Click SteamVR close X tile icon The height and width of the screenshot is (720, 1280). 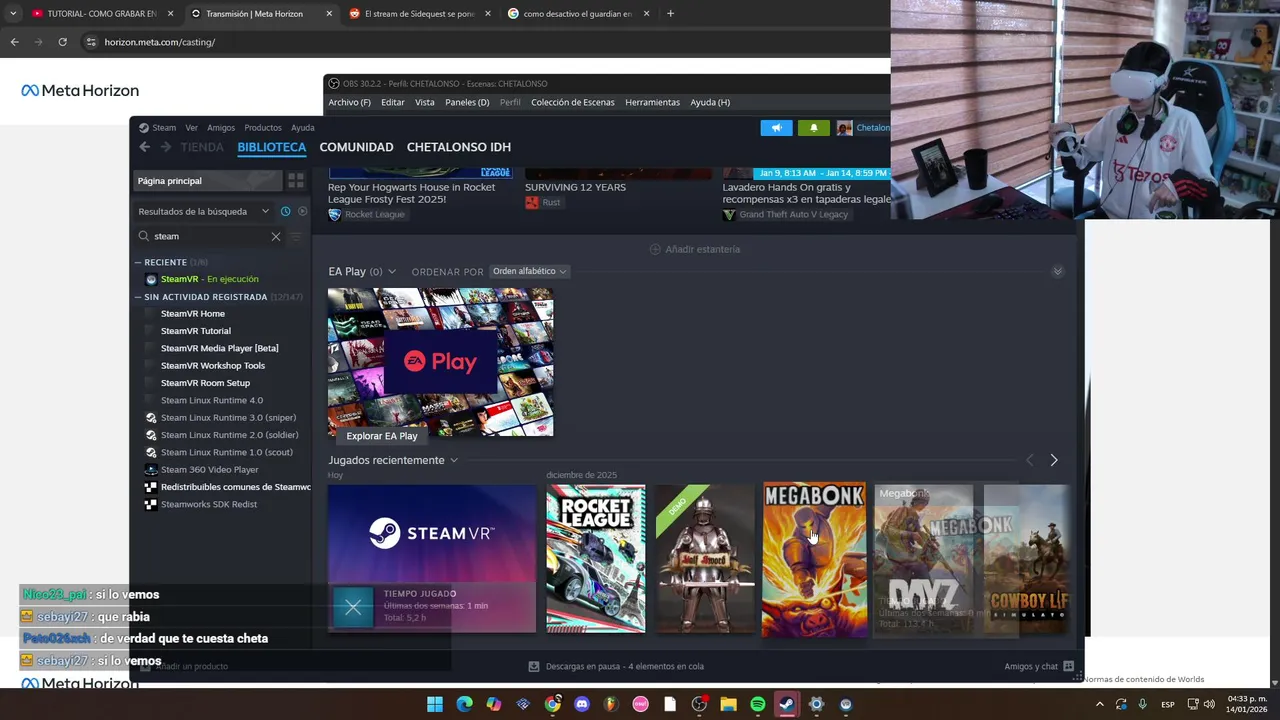353,607
